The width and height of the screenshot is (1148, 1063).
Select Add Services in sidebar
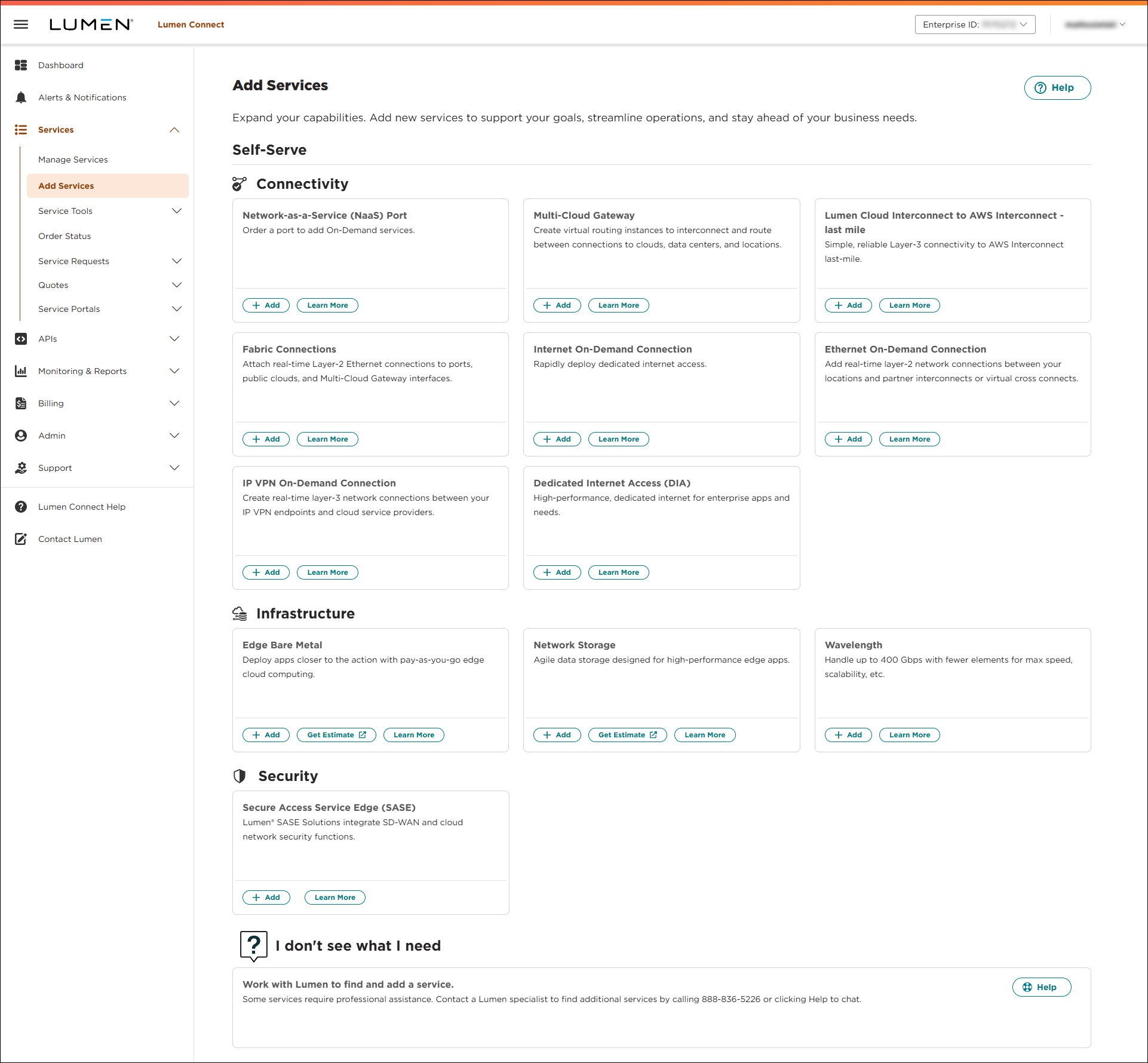click(108, 186)
